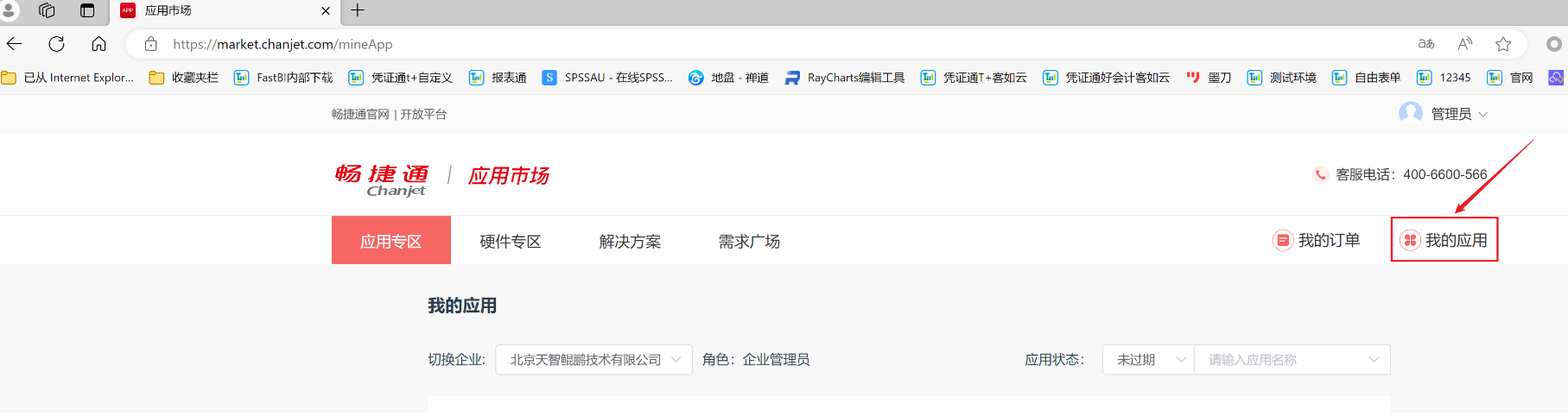Open the 凭证通T+客如云 bookmark
The width and height of the screenshot is (1568, 416).
(974, 78)
